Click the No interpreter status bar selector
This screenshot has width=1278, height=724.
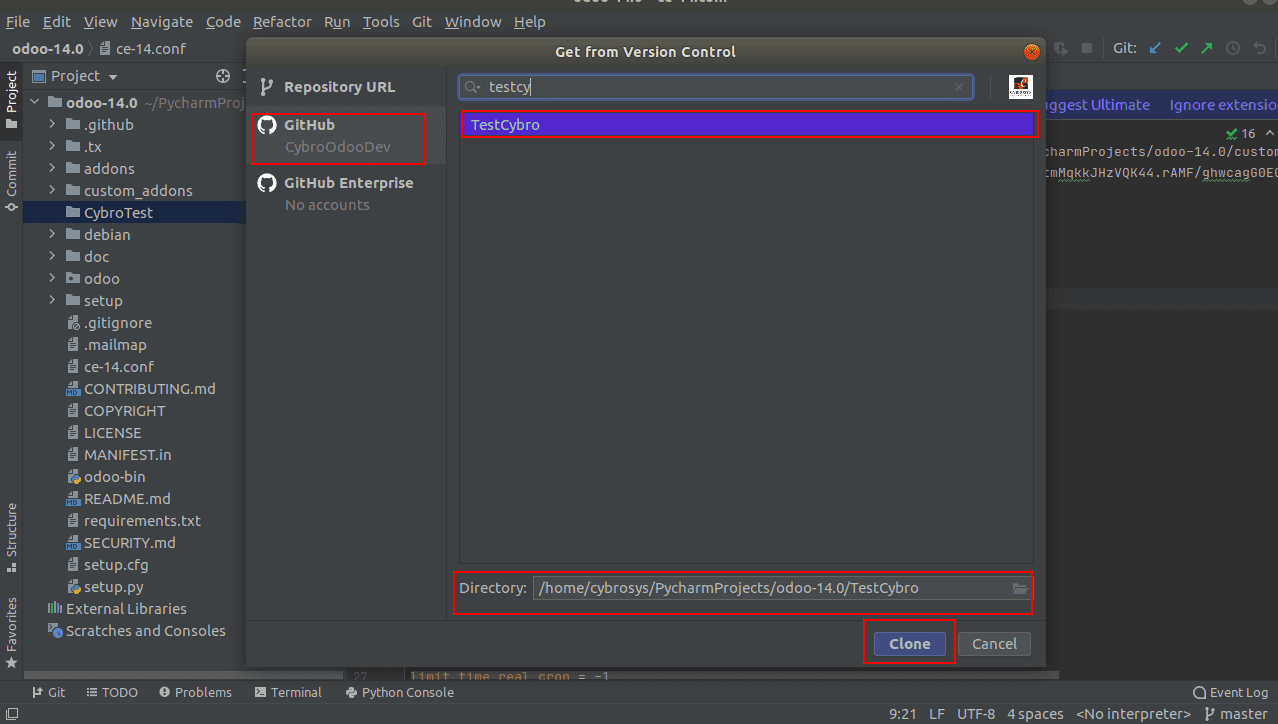[x=1133, y=714]
